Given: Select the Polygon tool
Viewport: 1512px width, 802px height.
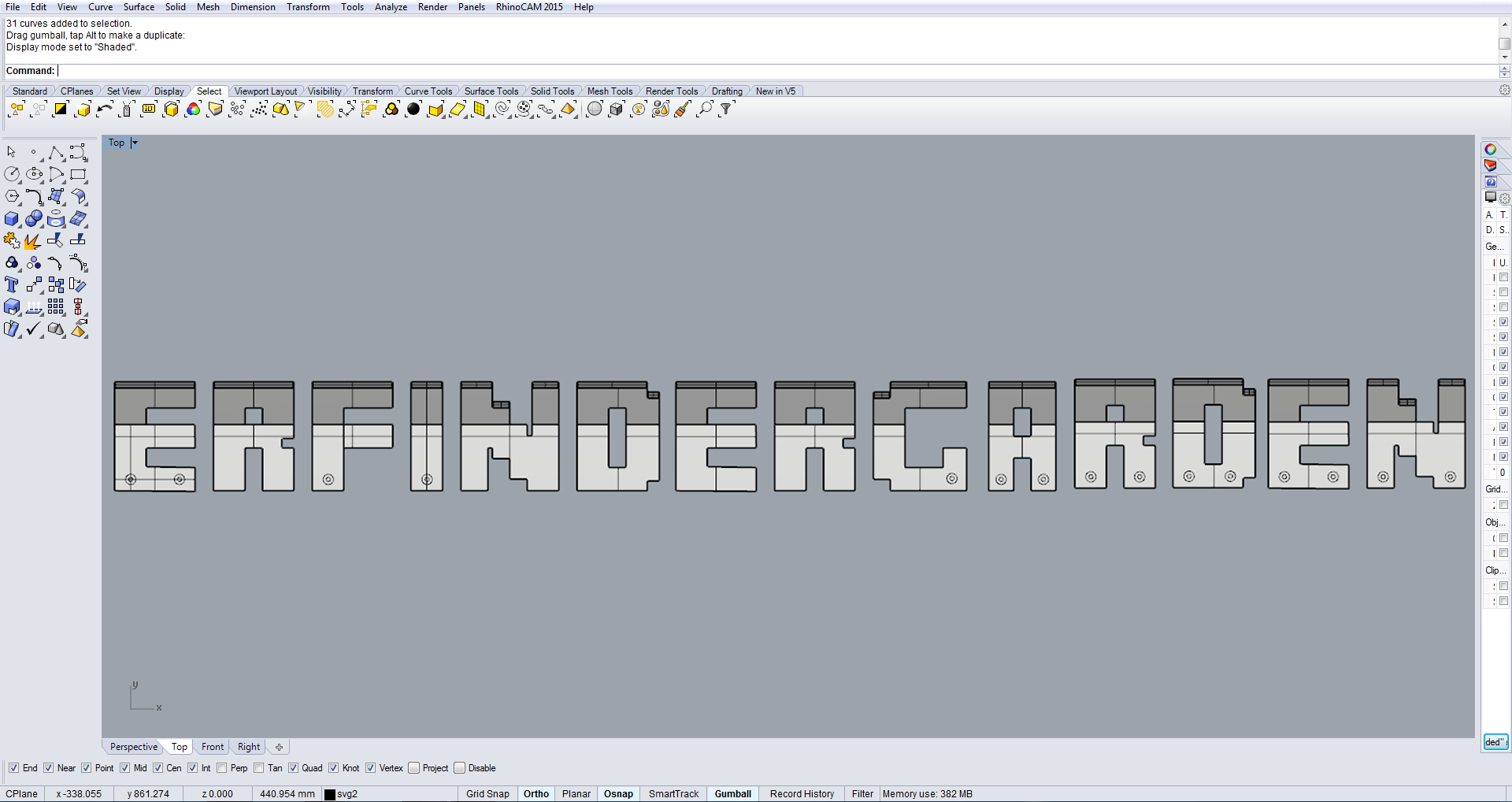Looking at the screenshot, I should pos(12,196).
